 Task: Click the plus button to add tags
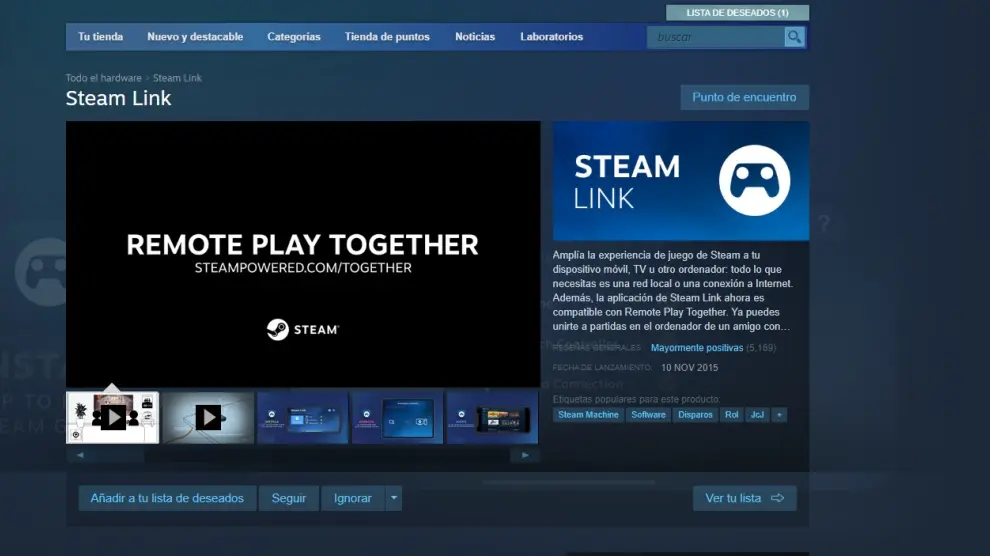(x=779, y=415)
